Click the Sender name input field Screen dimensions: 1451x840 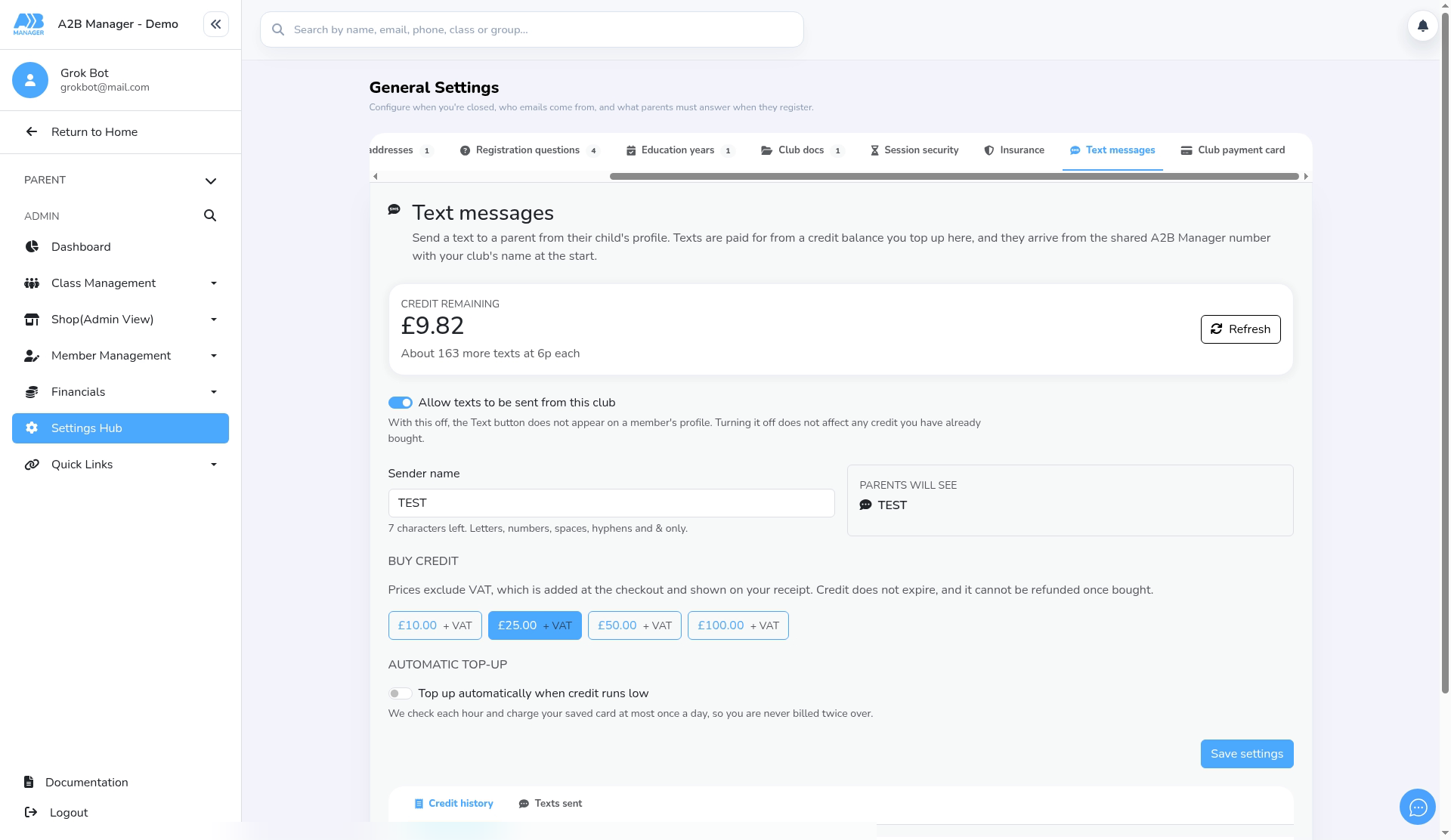click(611, 503)
